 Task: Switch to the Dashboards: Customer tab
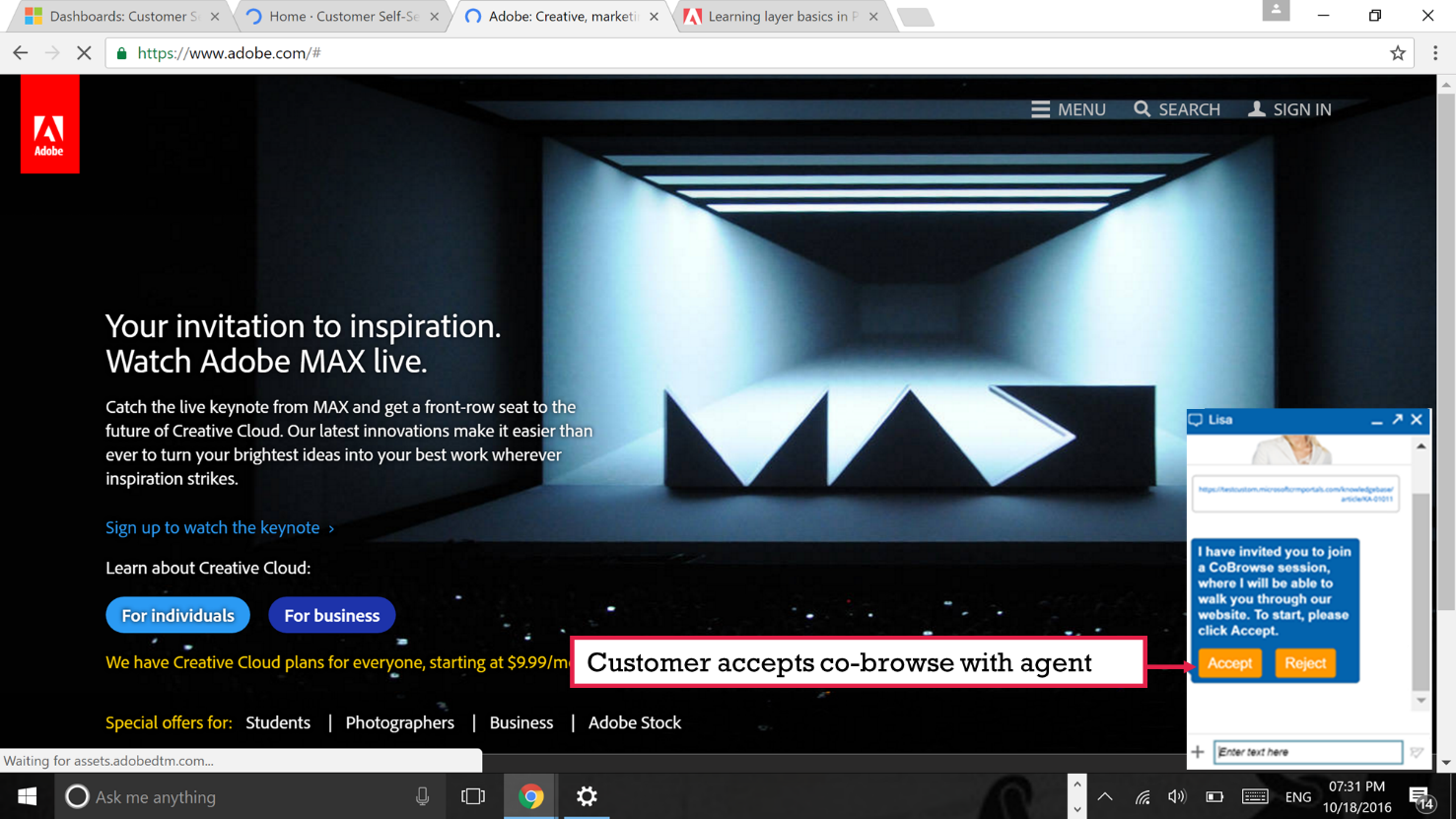[122, 17]
